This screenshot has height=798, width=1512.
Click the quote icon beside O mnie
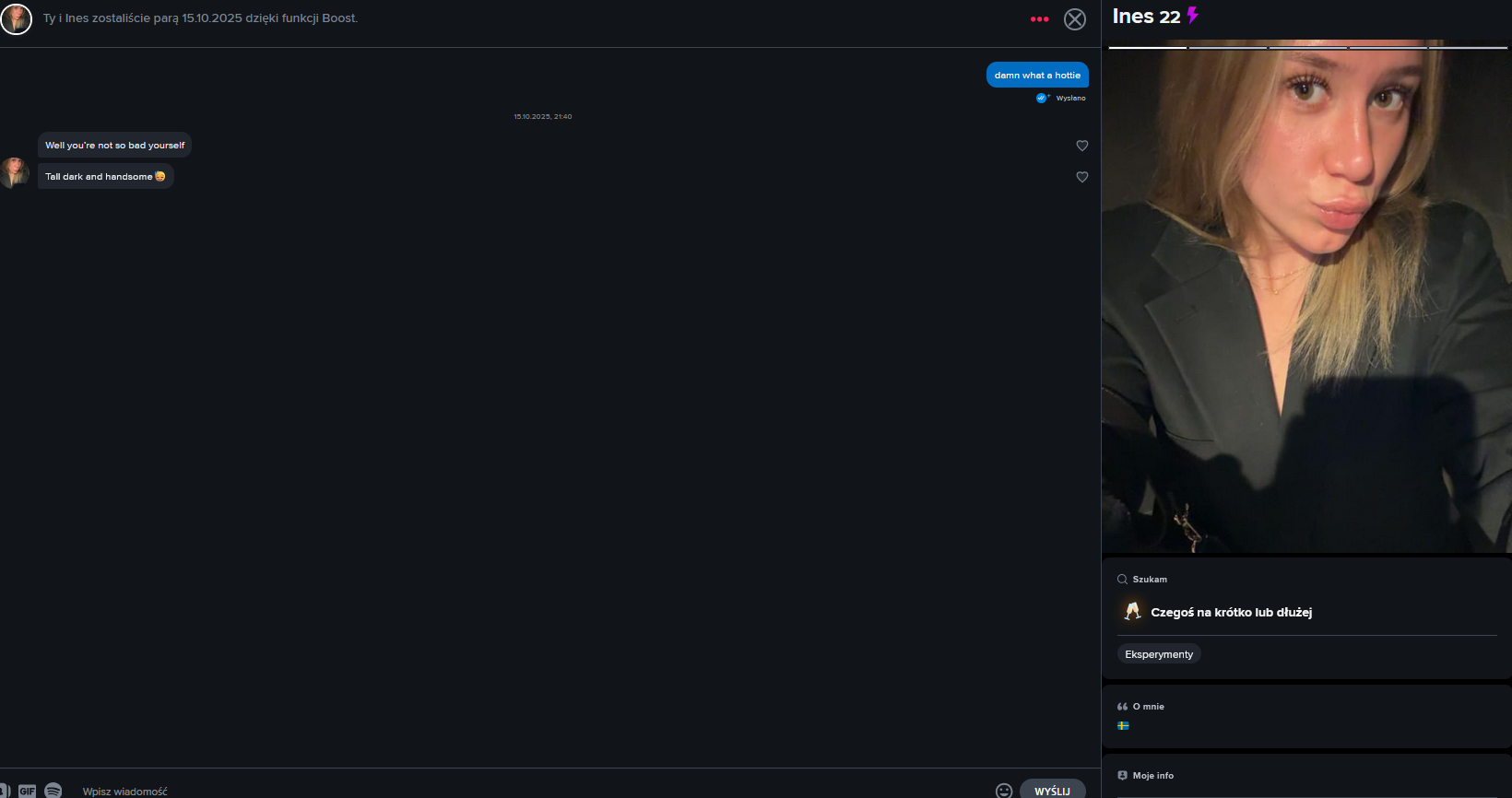click(1122, 707)
